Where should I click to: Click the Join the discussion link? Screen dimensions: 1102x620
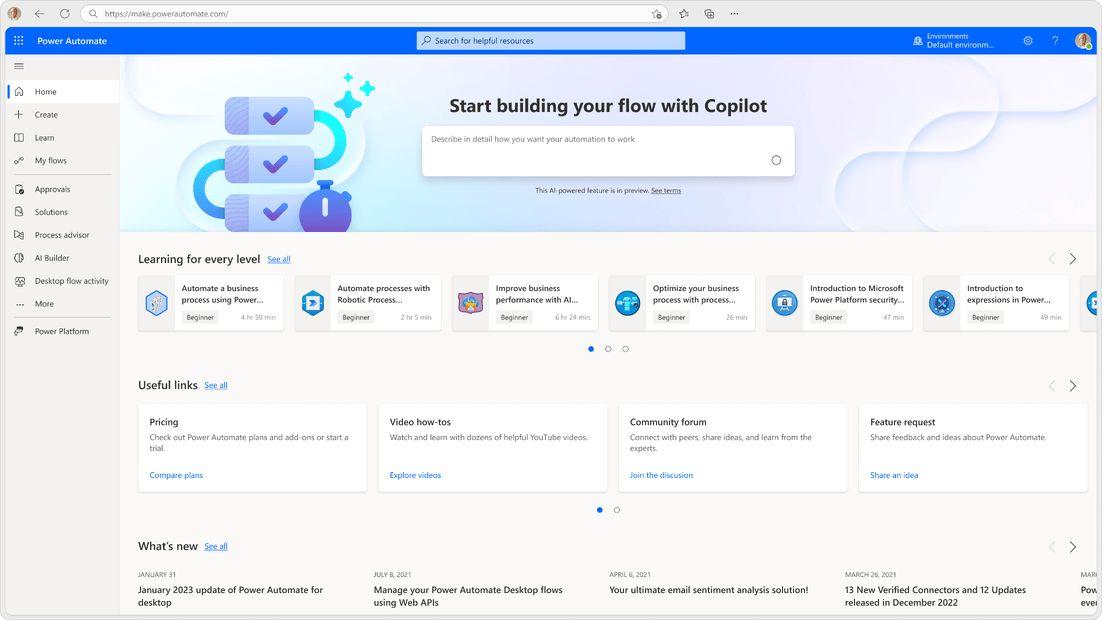661,475
